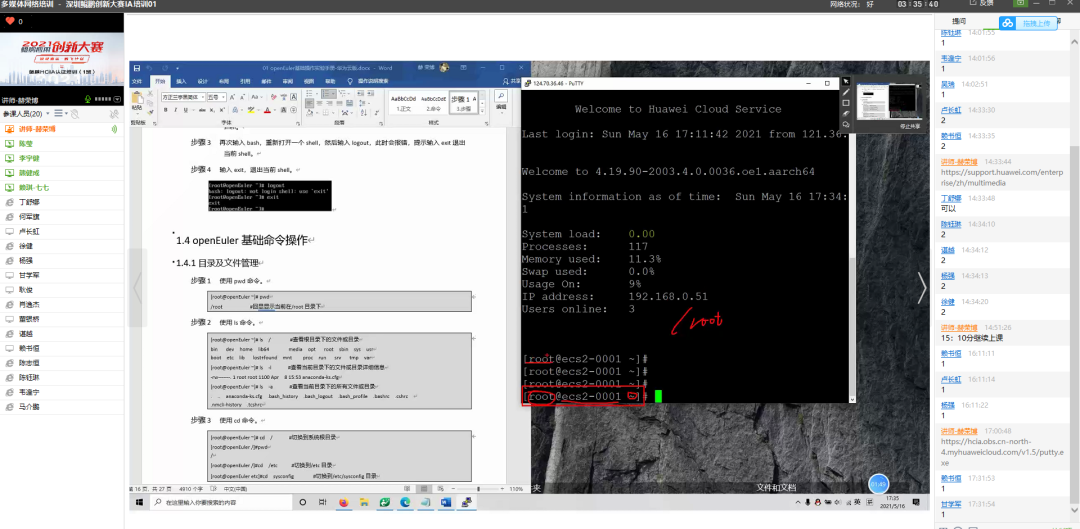Click the blue cloud upload icon
The height and width of the screenshot is (529, 1080).
[x=1008, y=23]
